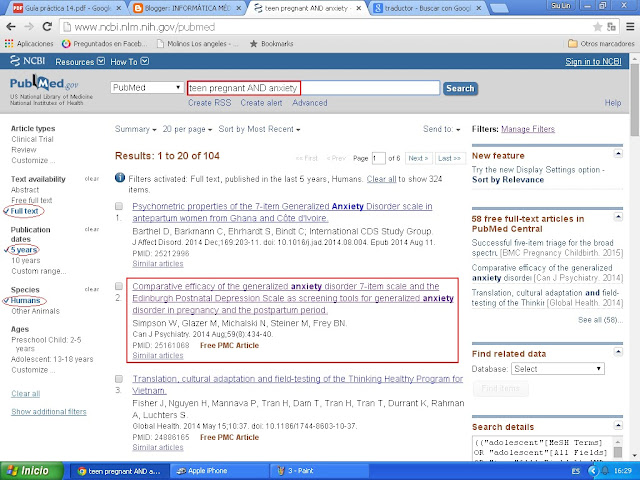The width and height of the screenshot is (640, 480).
Task: Open the 20 per page dropdown
Action: [187, 129]
